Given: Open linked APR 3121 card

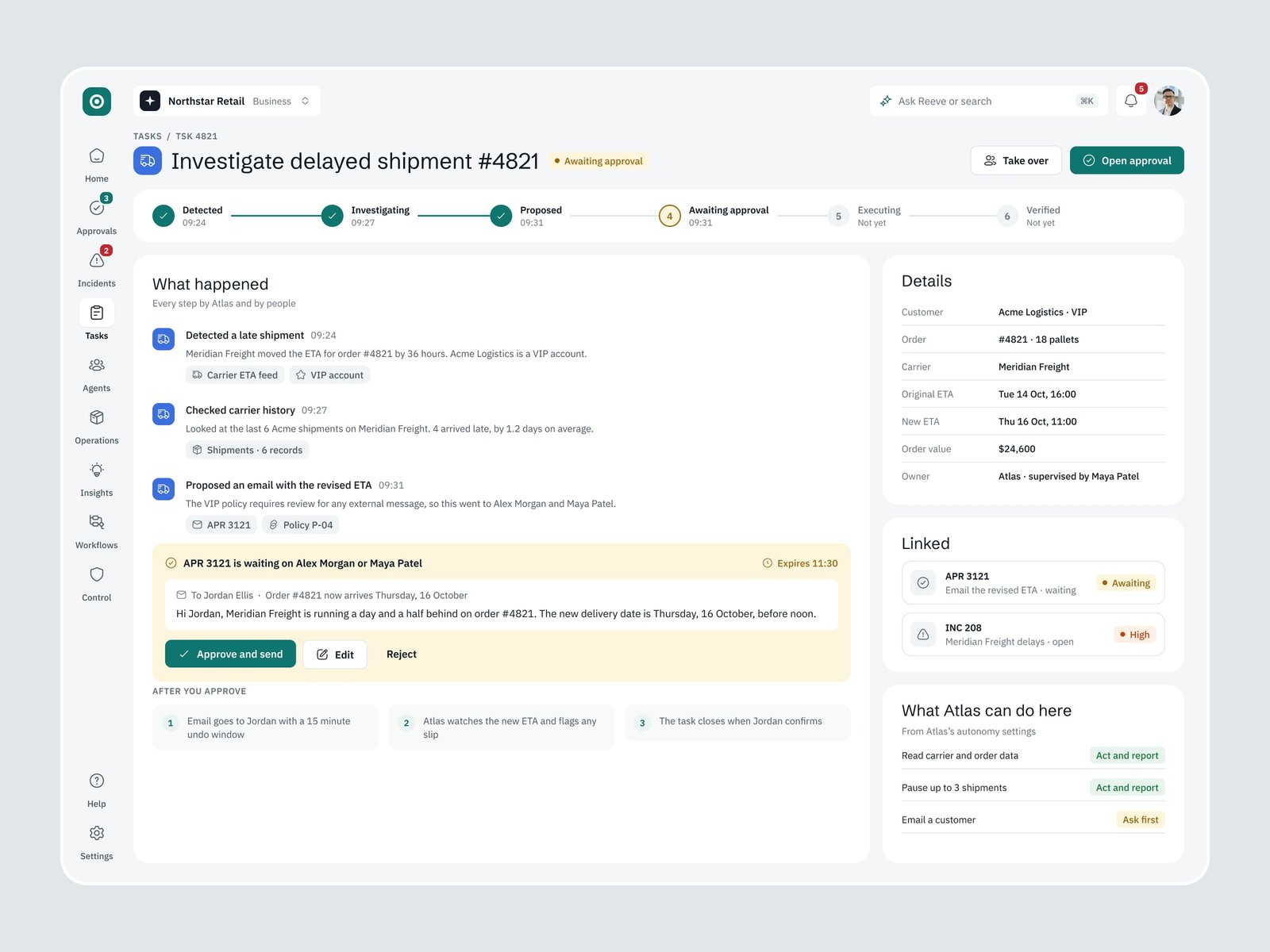Looking at the screenshot, I should point(1033,583).
